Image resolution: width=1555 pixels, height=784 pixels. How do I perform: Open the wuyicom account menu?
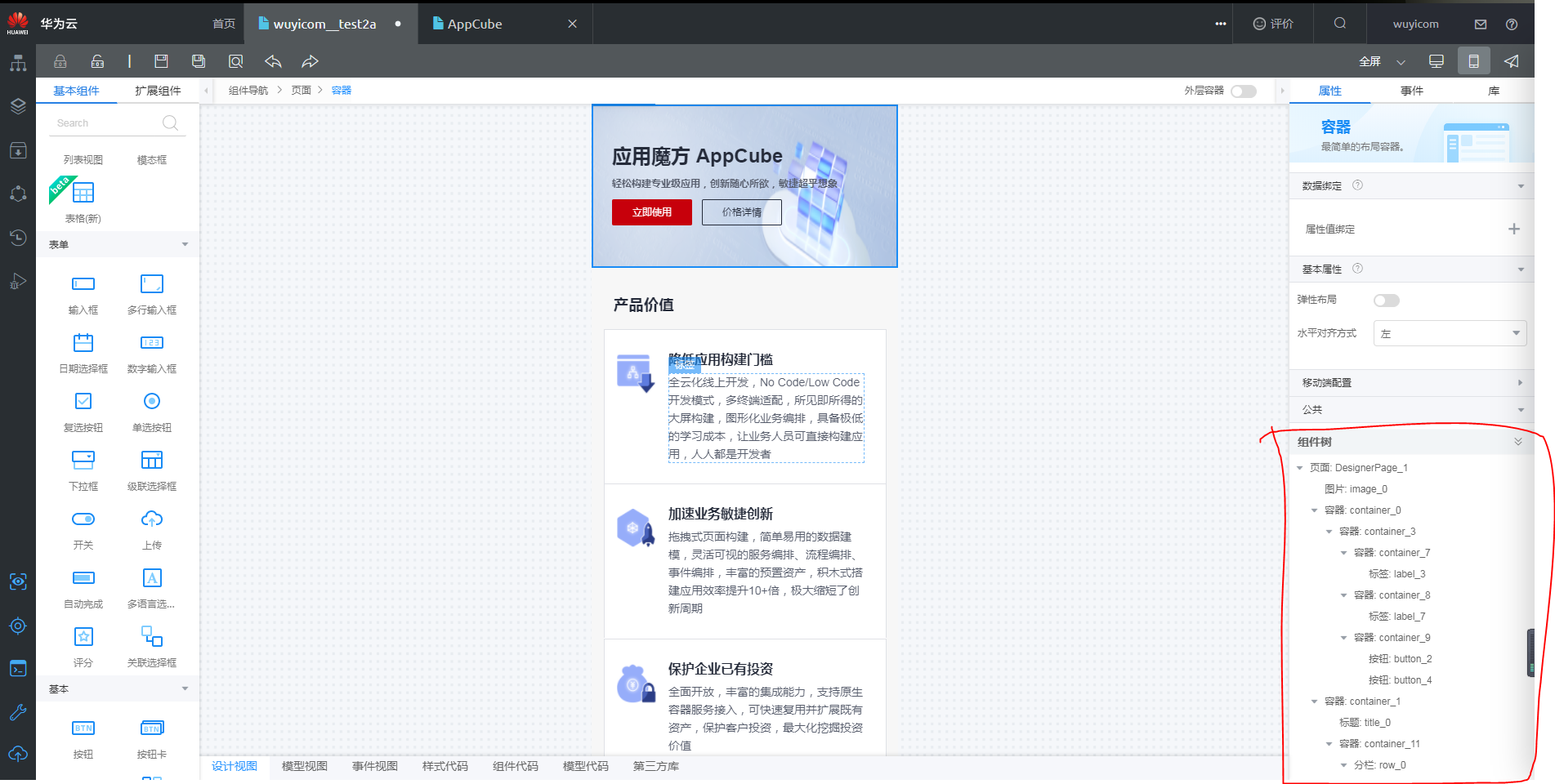(x=1416, y=24)
